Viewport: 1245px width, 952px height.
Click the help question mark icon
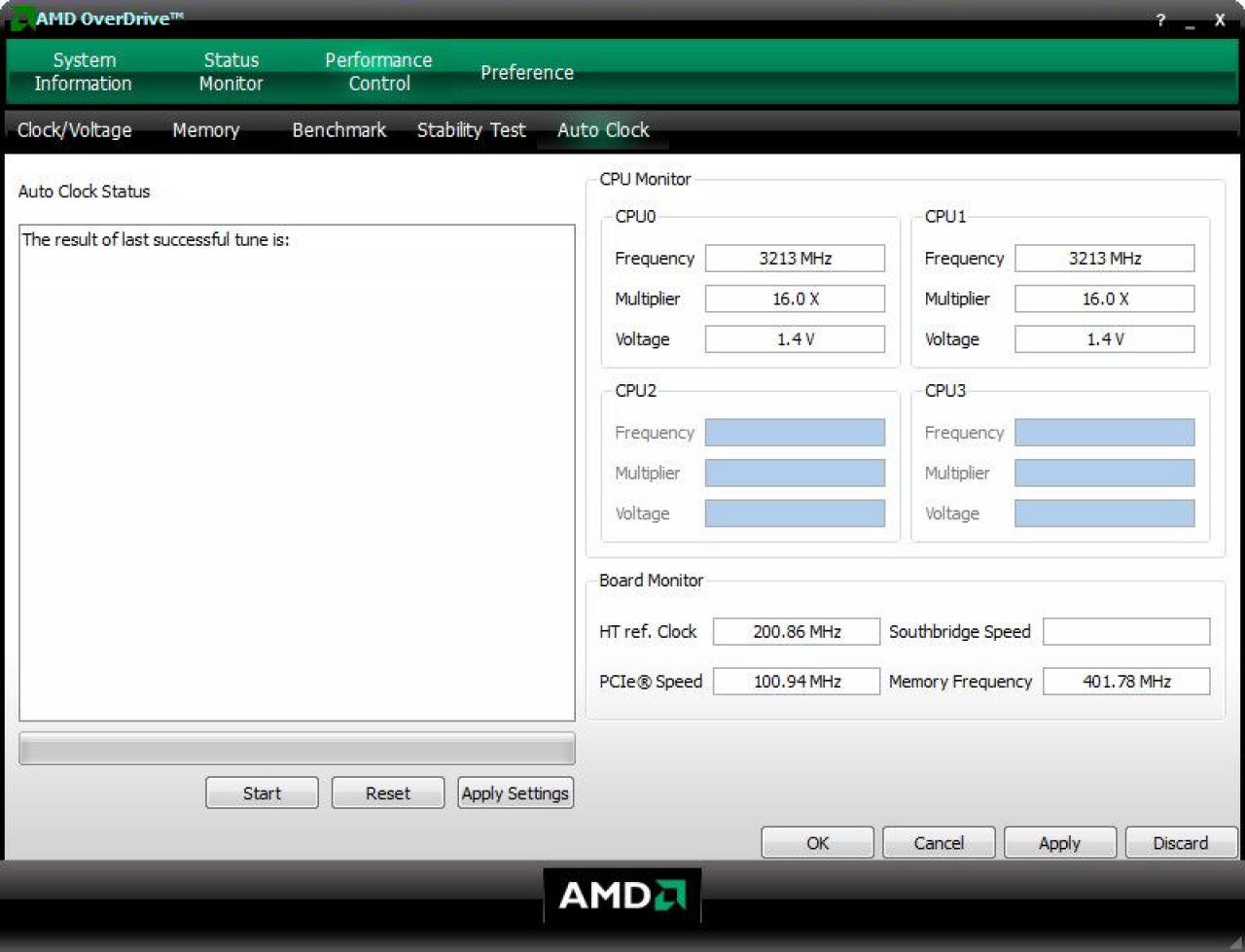(x=1160, y=19)
